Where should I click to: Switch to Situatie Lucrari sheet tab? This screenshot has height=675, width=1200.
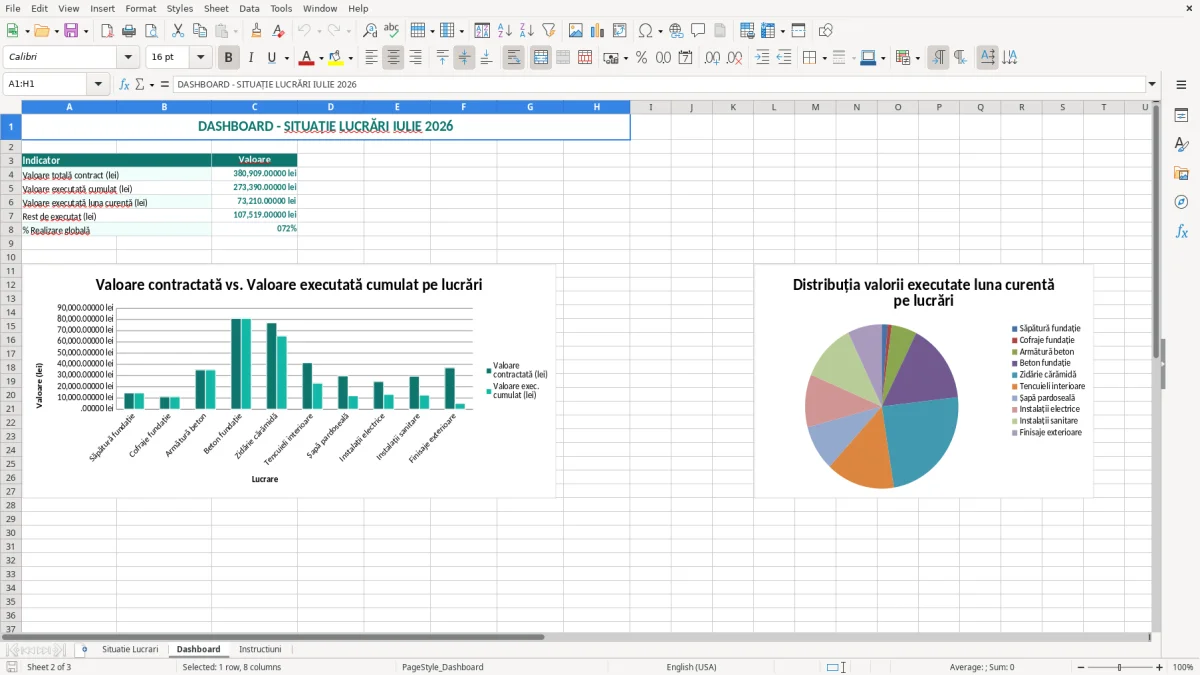(130, 649)
